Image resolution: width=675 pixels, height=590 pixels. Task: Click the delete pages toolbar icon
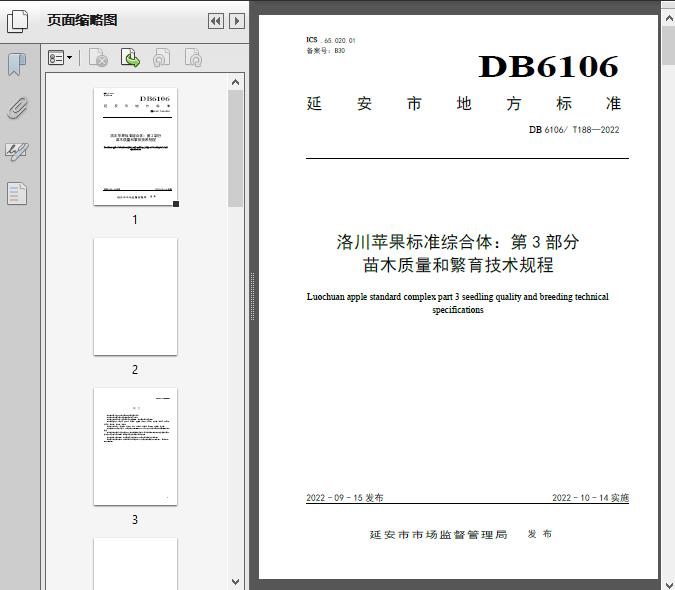coord(98,58)
